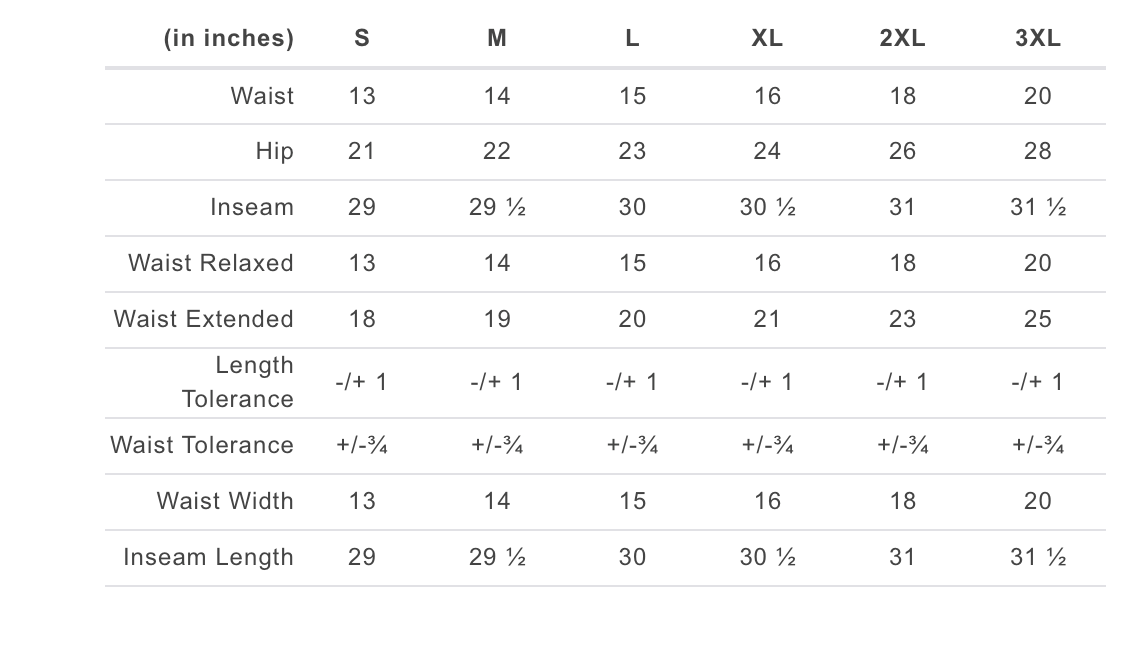
Task: Select Hip value 26 under 2XL
Action: (902, 151)
